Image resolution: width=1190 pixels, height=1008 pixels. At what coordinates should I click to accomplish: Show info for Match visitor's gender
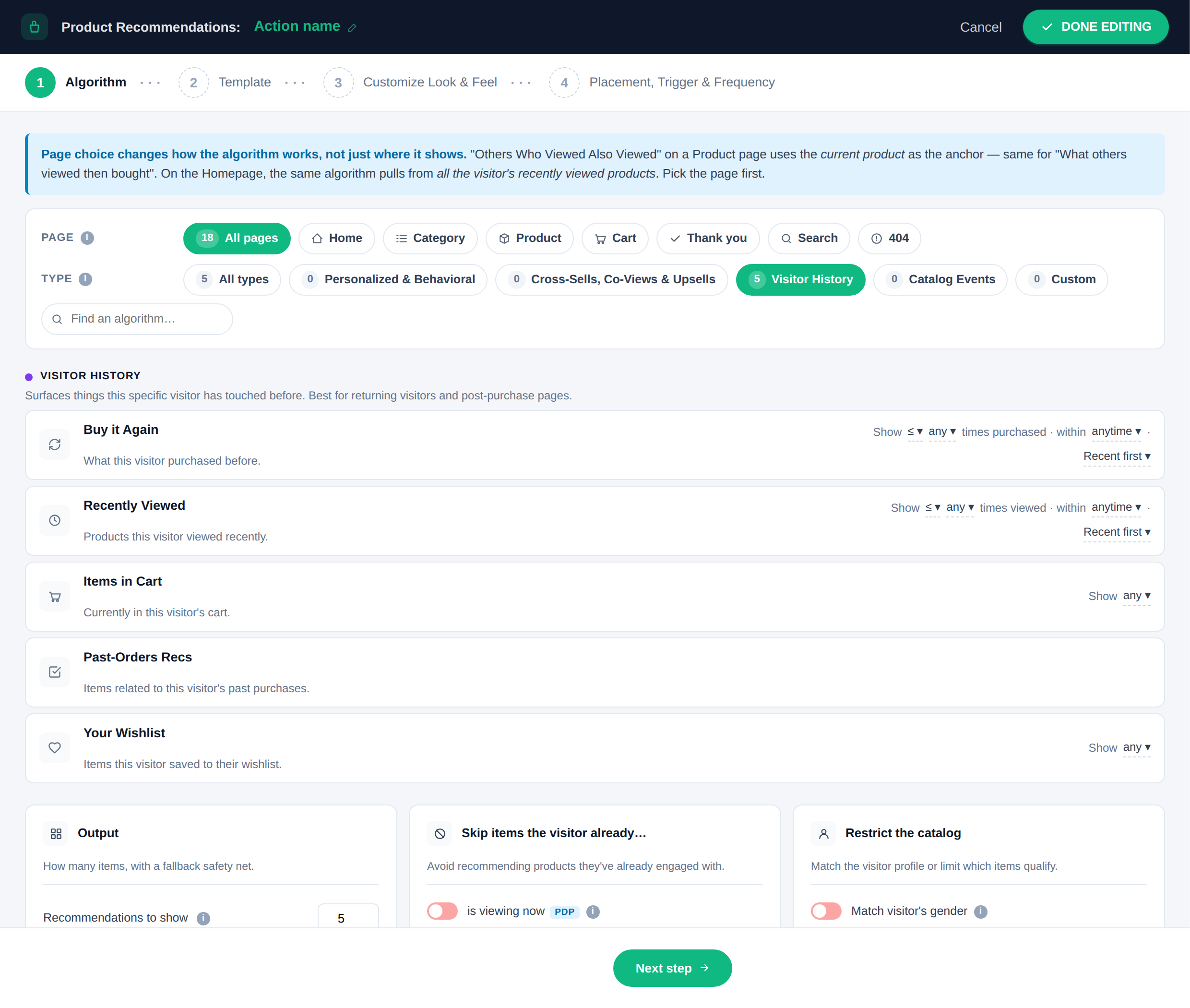[981, 912]
